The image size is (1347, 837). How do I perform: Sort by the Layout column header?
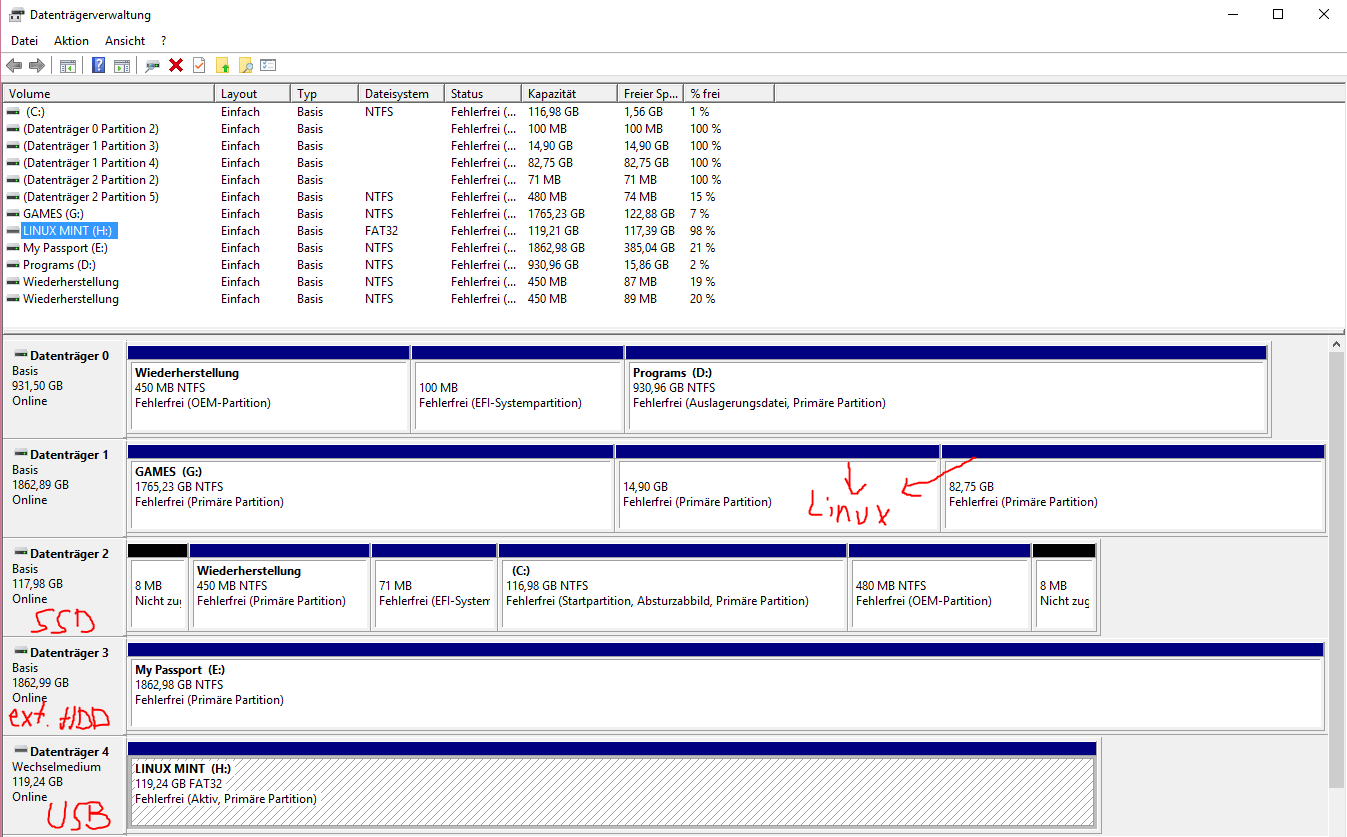(253, 94)
